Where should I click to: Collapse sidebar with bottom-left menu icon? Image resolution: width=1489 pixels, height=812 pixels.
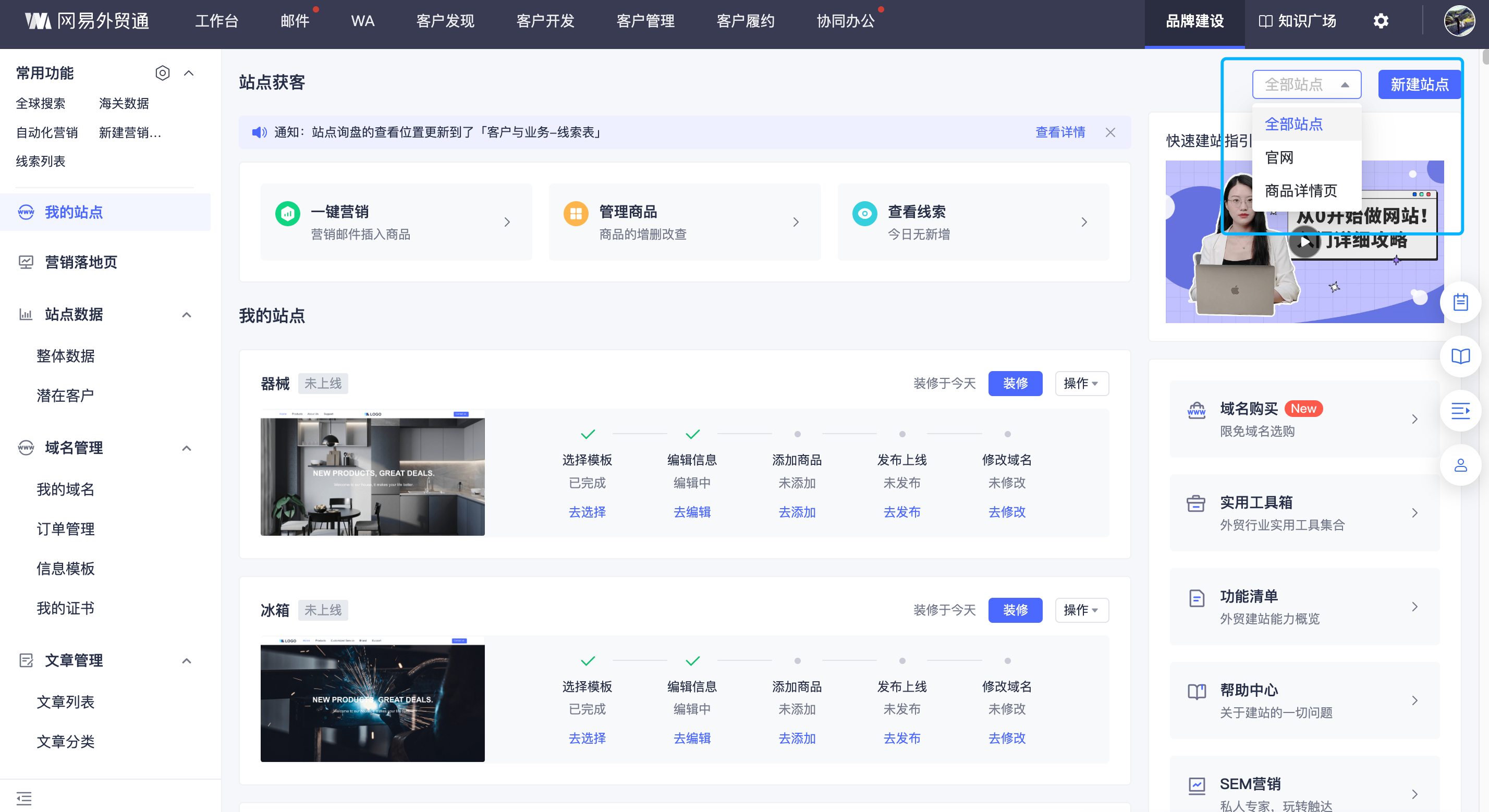(x=25, y=798)
